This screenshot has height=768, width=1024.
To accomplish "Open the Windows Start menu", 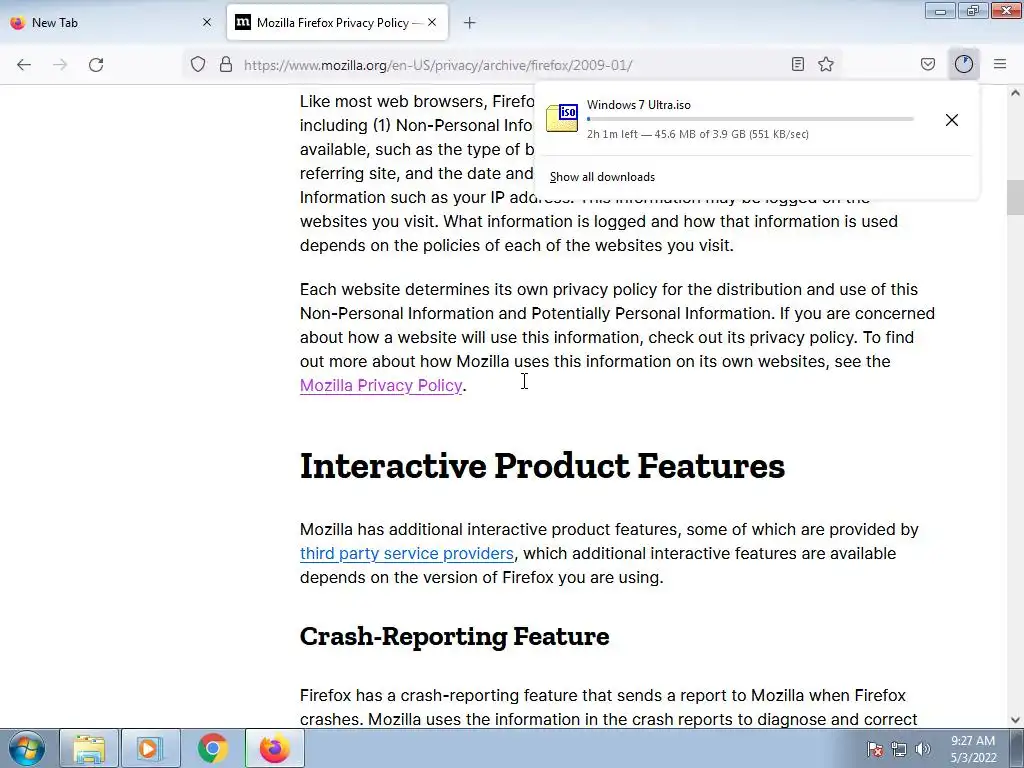I will pyautogui.click(x=27, y=748).
